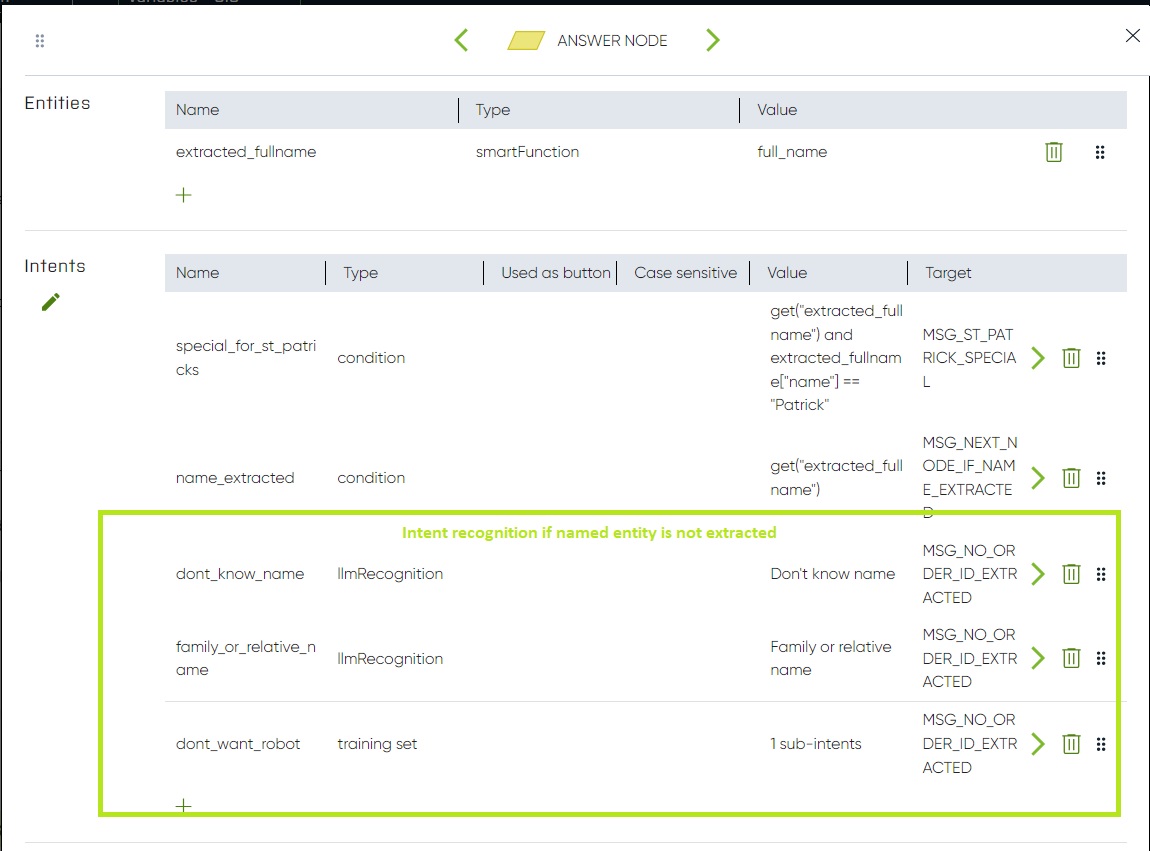1150x851 pixels.
Task: Click the drag handle of extracted_fullname entity
Action: tap(1100, 152)
